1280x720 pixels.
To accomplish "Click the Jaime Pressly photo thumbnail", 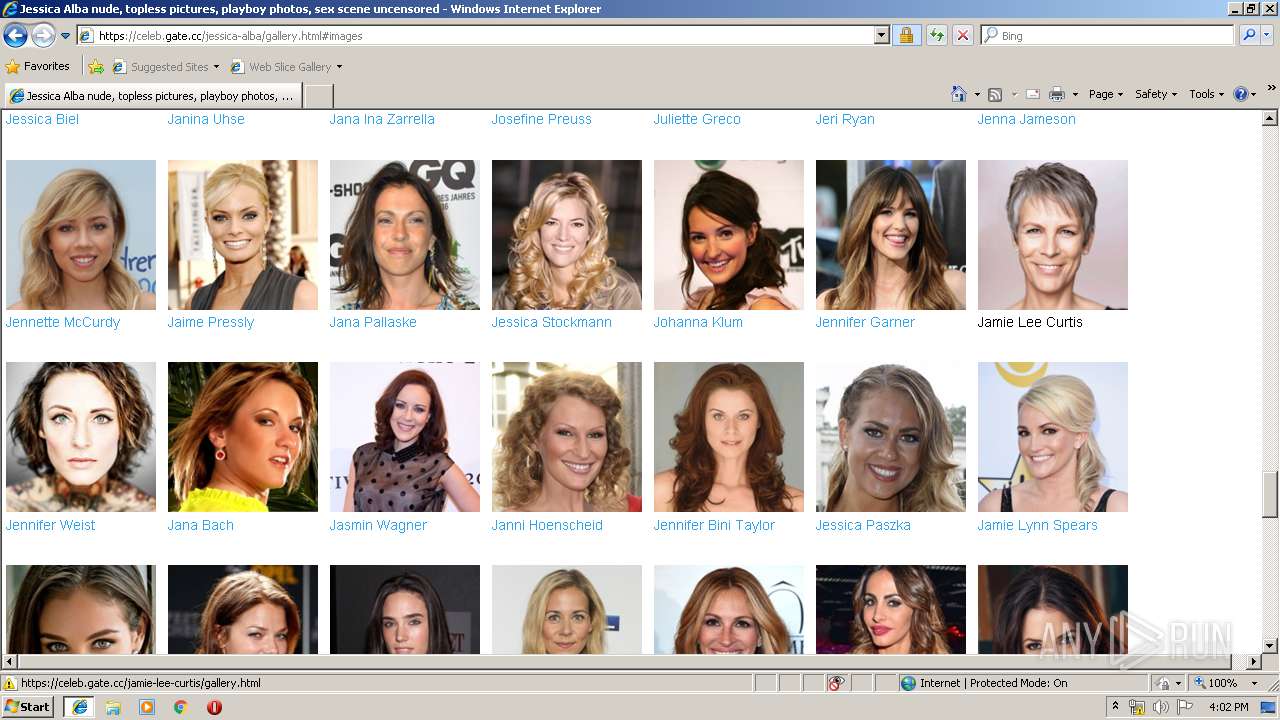I will point(243,235).
